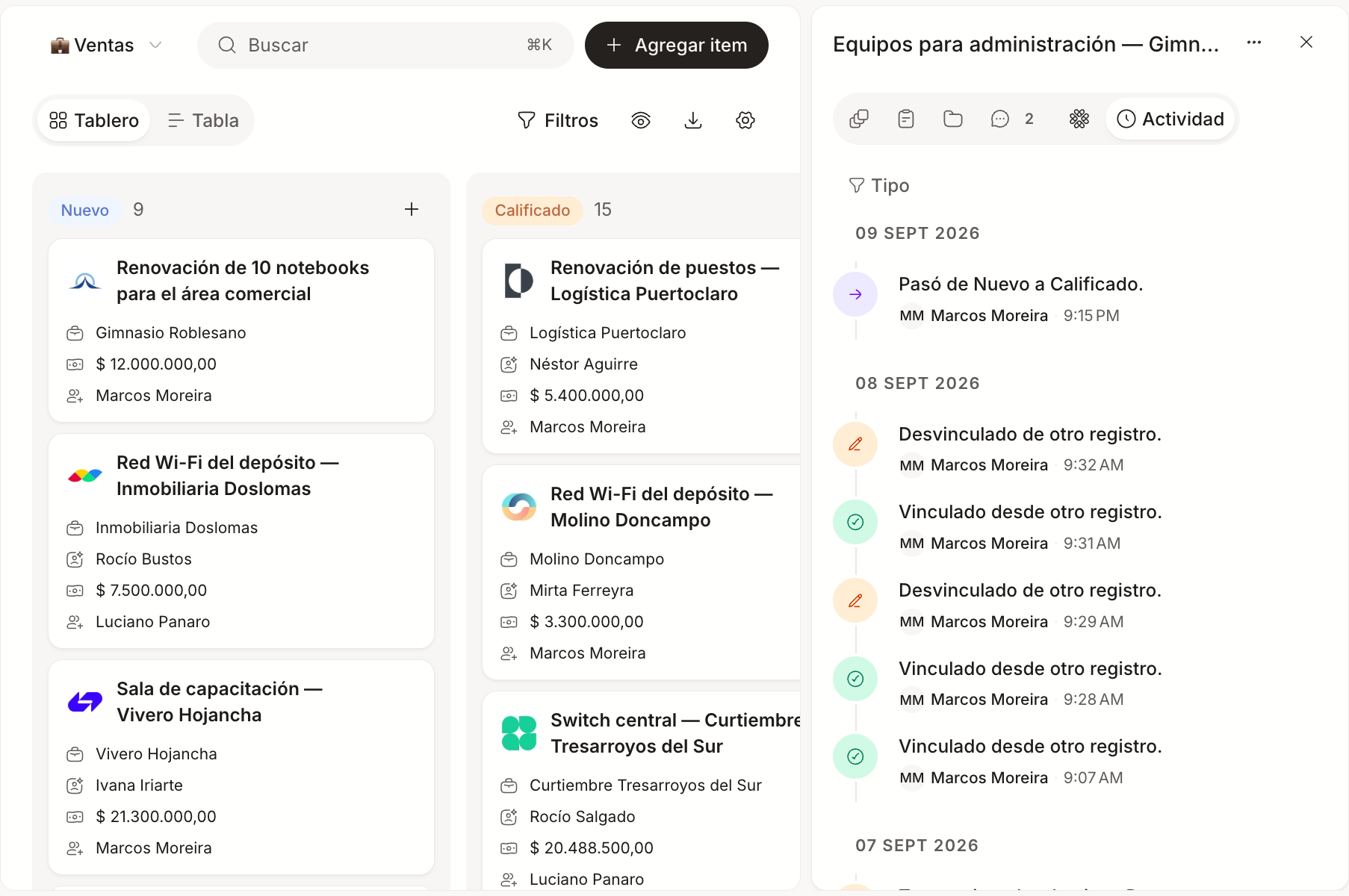The image size is (1349, 896).
Task: Open the notes clipboard tab icon
Action: (906, 119)
